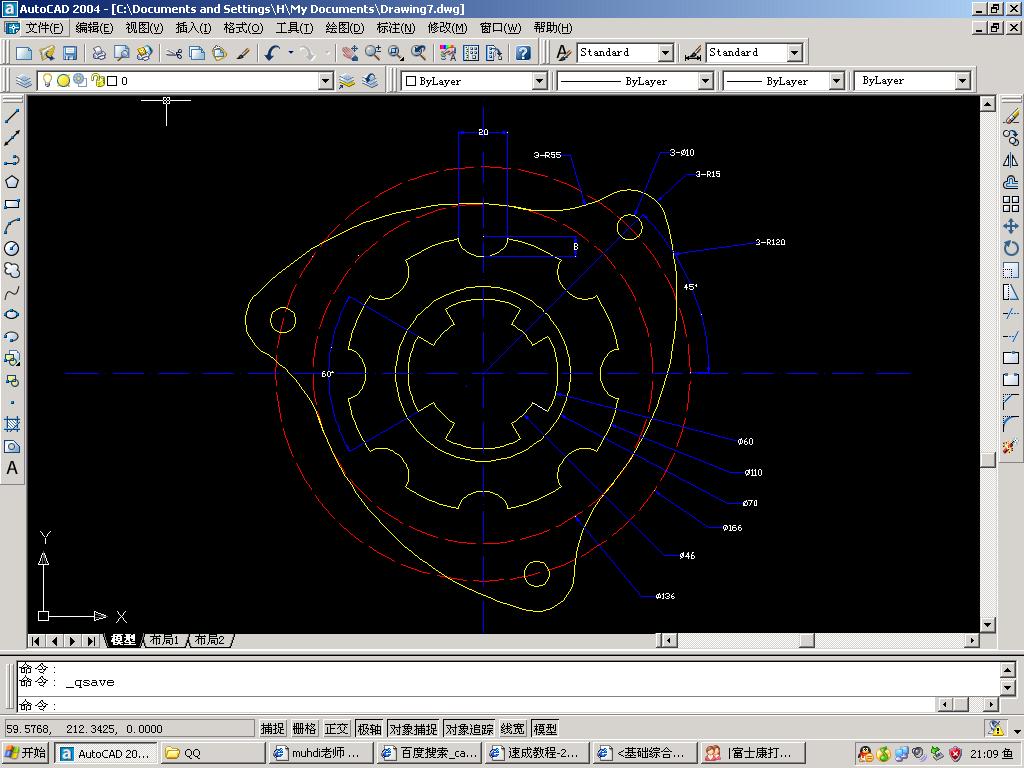Image resolution: width=1024 pixels, height=768 pixels.
Task: Select the Hatch tool
Action: [12, 424]
